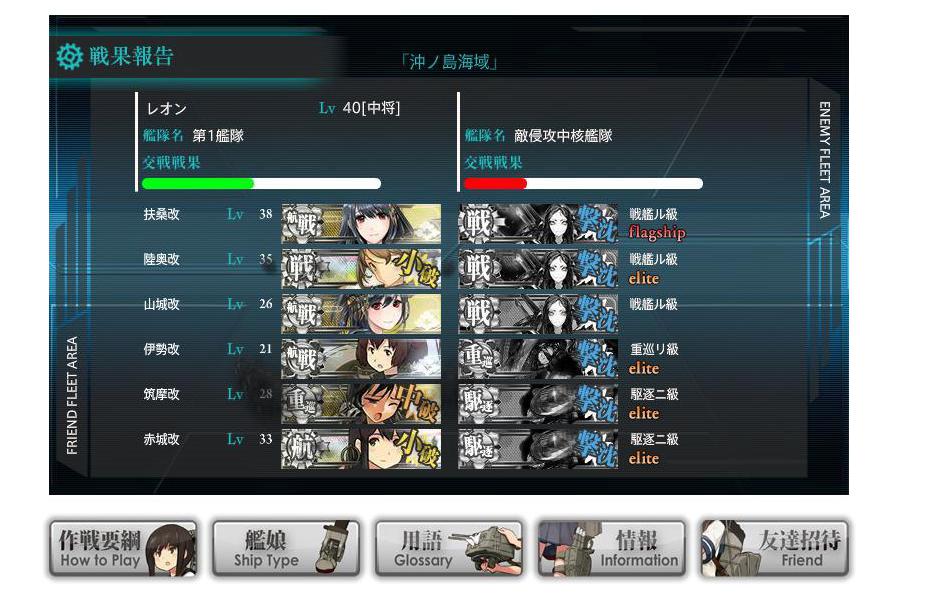Click 陸奥改 banner with 小破 mark
The width and height of the screenshot is (930, 616).
361,269
